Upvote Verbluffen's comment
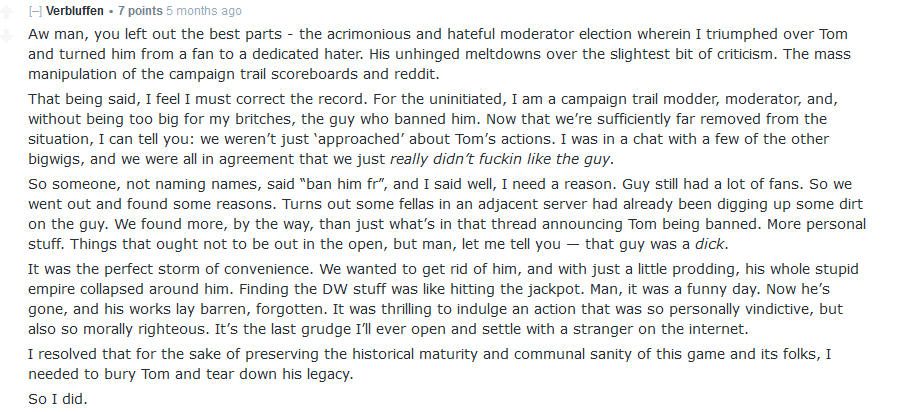 (x=7, y=13)
